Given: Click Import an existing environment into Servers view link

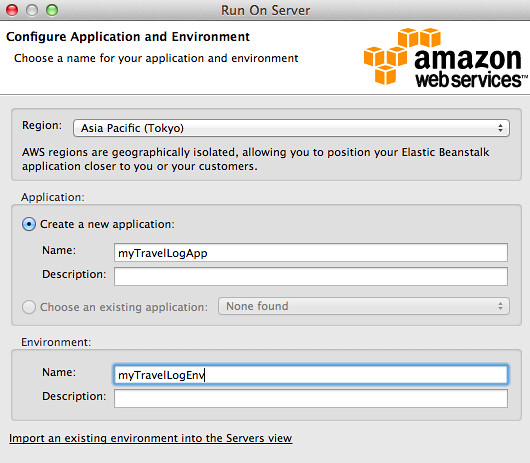Looking at the screenshot, I should point(150,438).
